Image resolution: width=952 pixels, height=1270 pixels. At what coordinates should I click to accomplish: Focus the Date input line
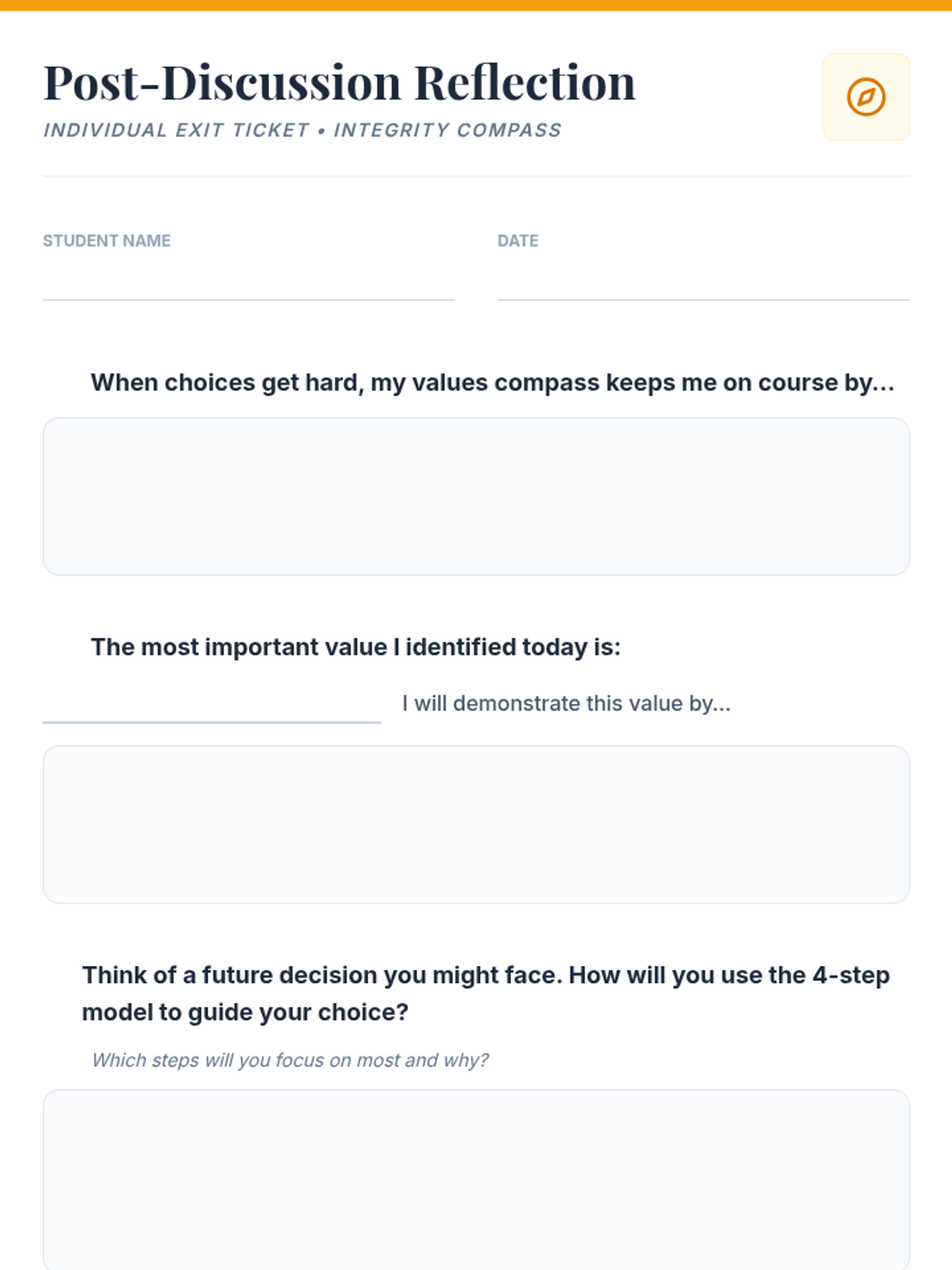(704, 283)
